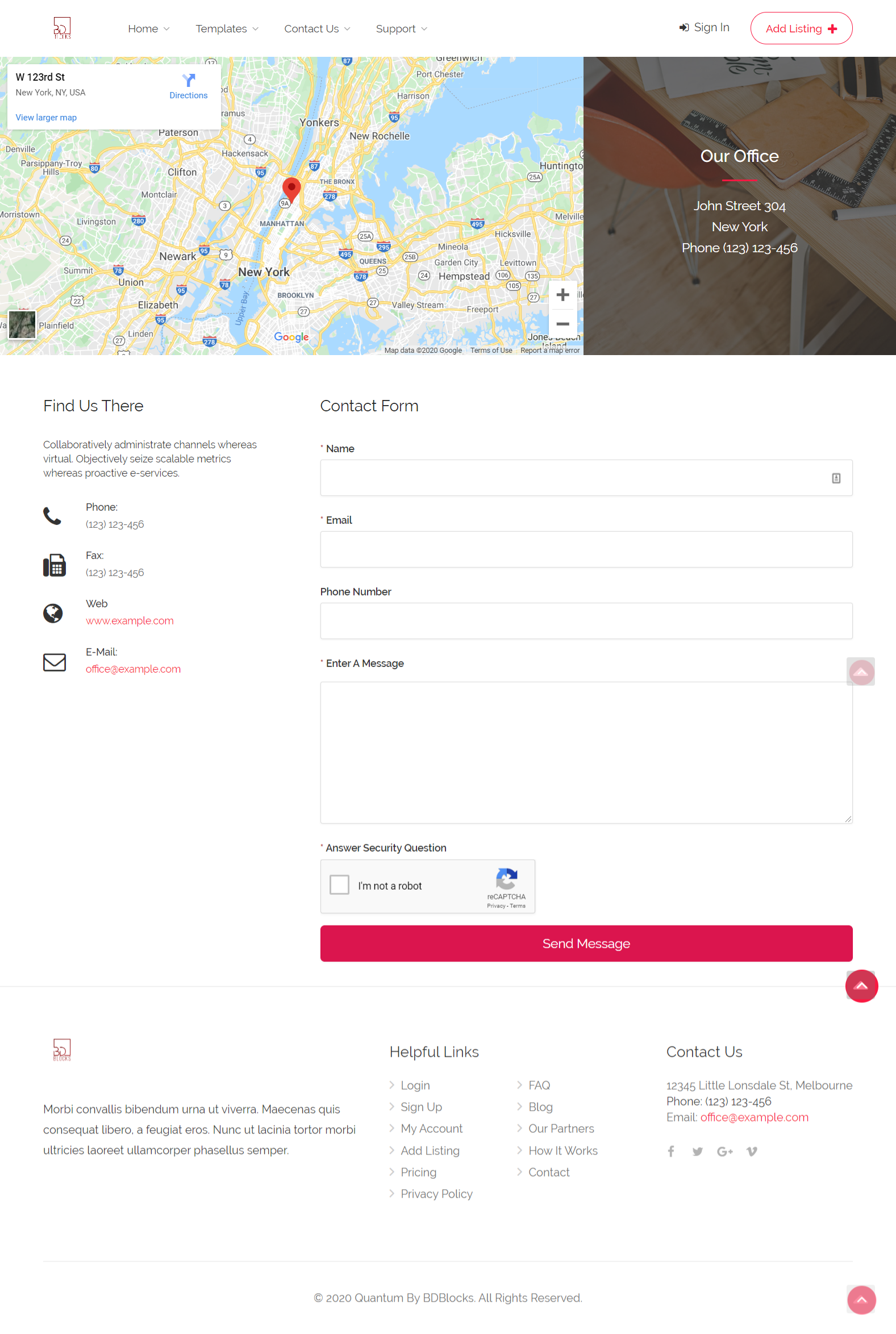
Task: Click faded scroll-up button near message field
Action: [x=861, y=672]
